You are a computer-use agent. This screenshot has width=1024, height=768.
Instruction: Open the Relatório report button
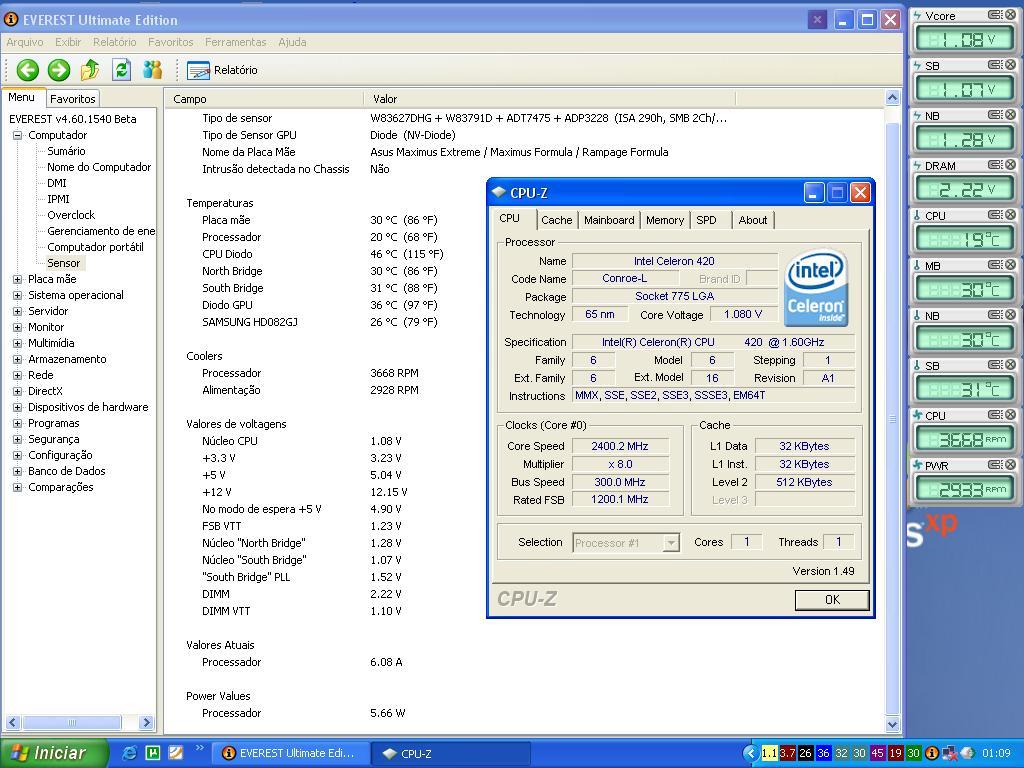point(223,70)
